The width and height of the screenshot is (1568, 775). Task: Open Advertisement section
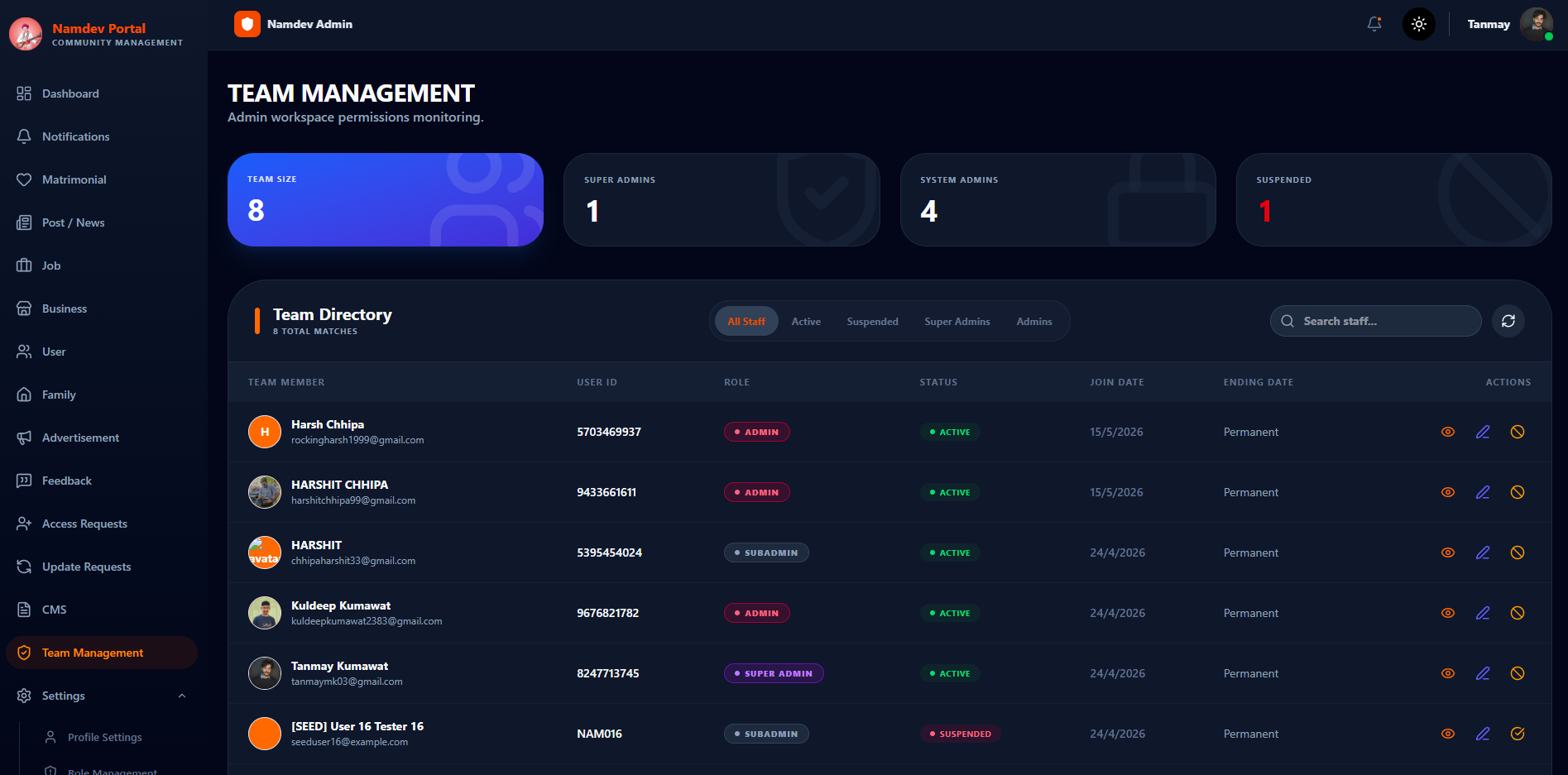pyautogui.click(x=102, y=438)
